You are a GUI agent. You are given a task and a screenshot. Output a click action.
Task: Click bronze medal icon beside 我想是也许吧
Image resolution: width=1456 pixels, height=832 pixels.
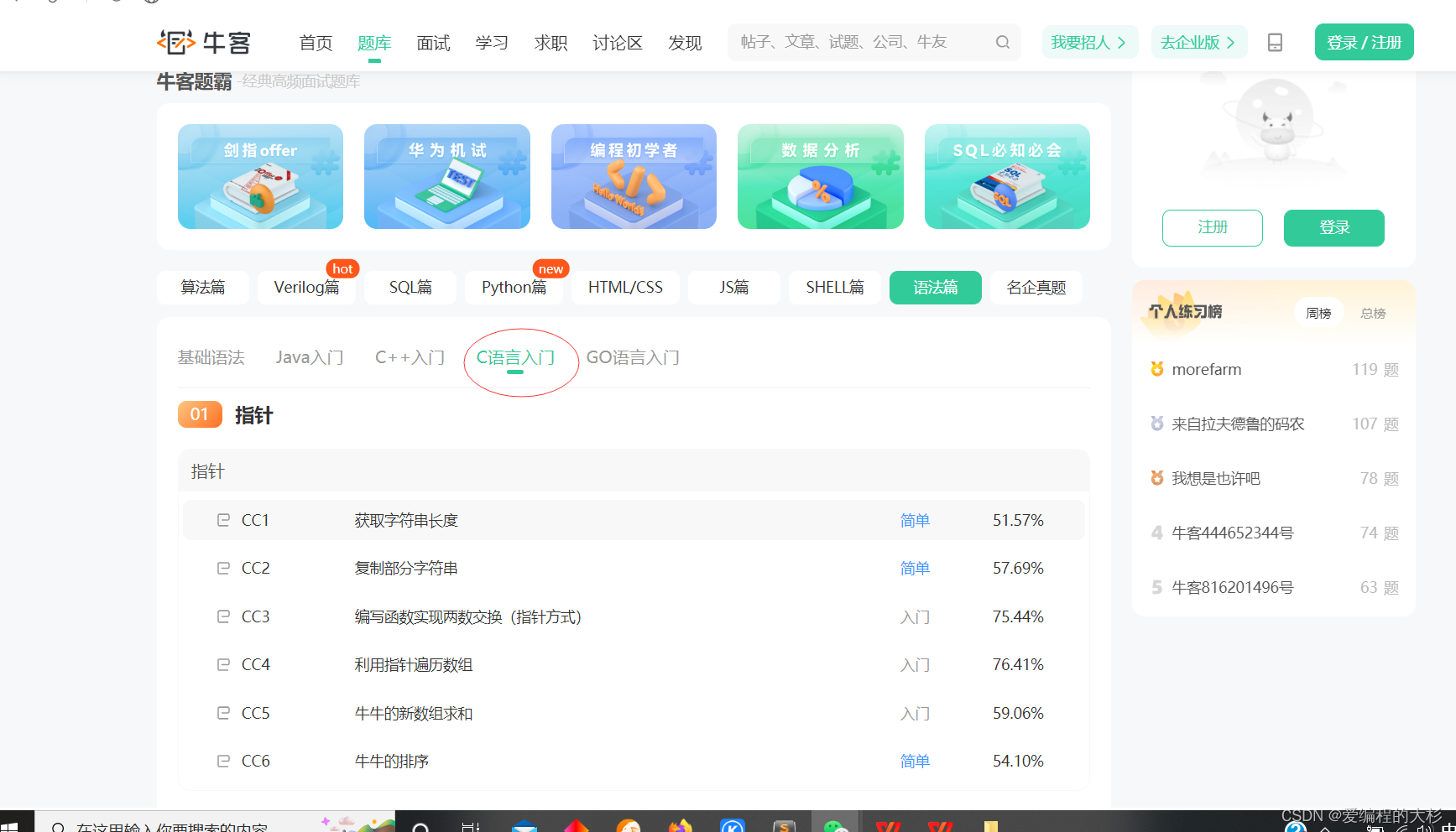[x=1156, y=478]
